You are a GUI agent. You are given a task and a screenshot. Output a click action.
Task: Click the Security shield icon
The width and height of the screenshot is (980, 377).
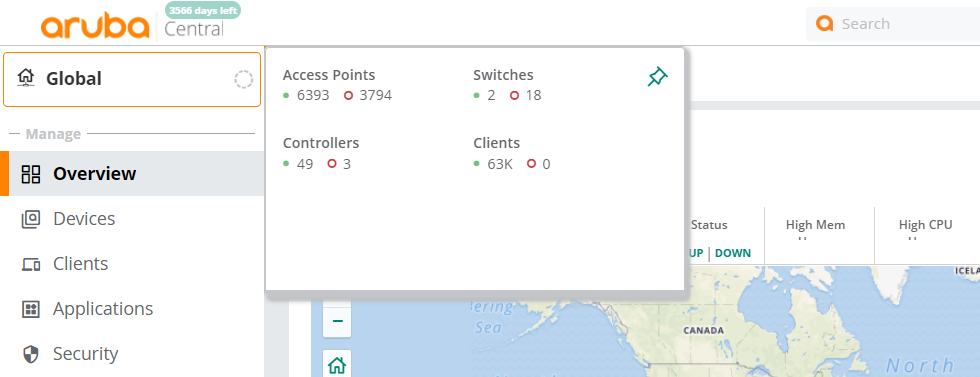coord(31,354)
